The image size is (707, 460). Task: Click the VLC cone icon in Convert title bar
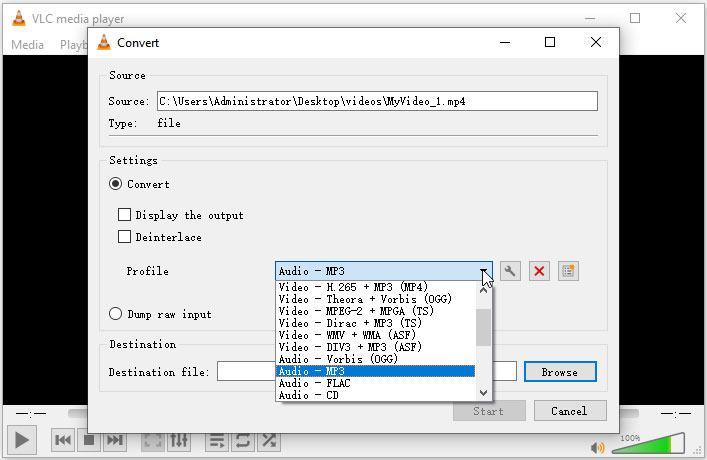104,42
